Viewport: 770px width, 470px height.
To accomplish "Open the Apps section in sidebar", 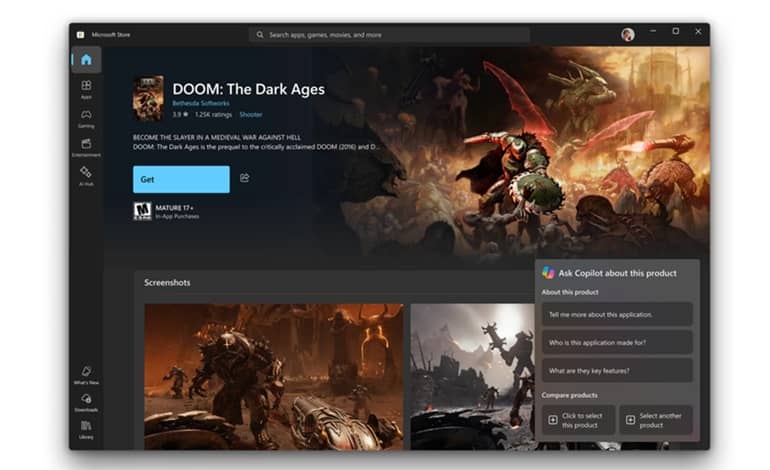I will 86,89.
